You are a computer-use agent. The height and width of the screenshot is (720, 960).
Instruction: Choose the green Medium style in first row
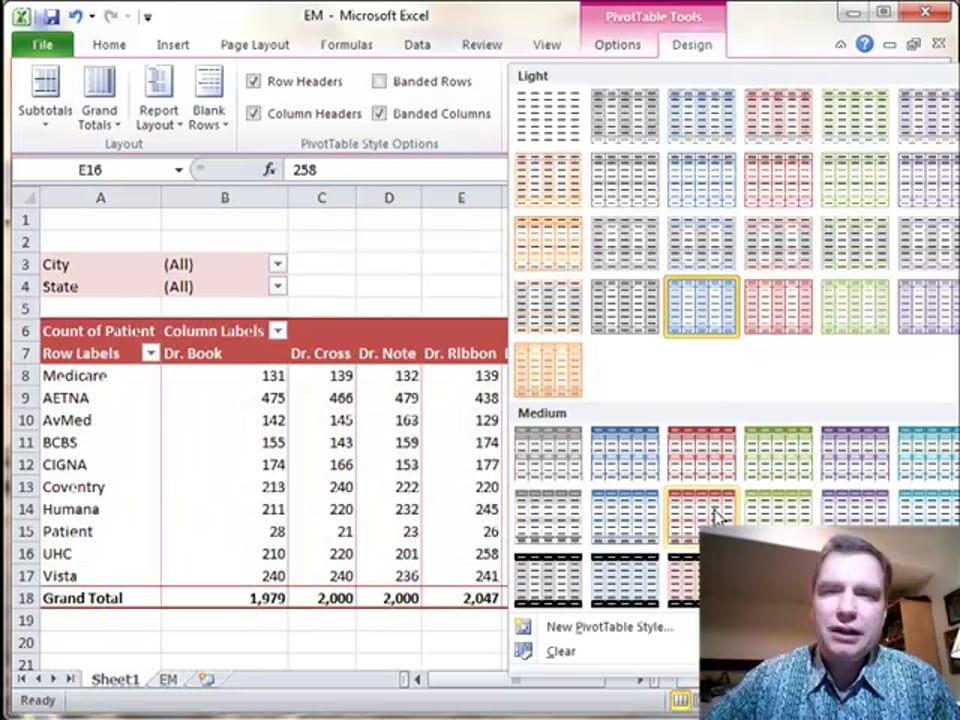[778, 453]
